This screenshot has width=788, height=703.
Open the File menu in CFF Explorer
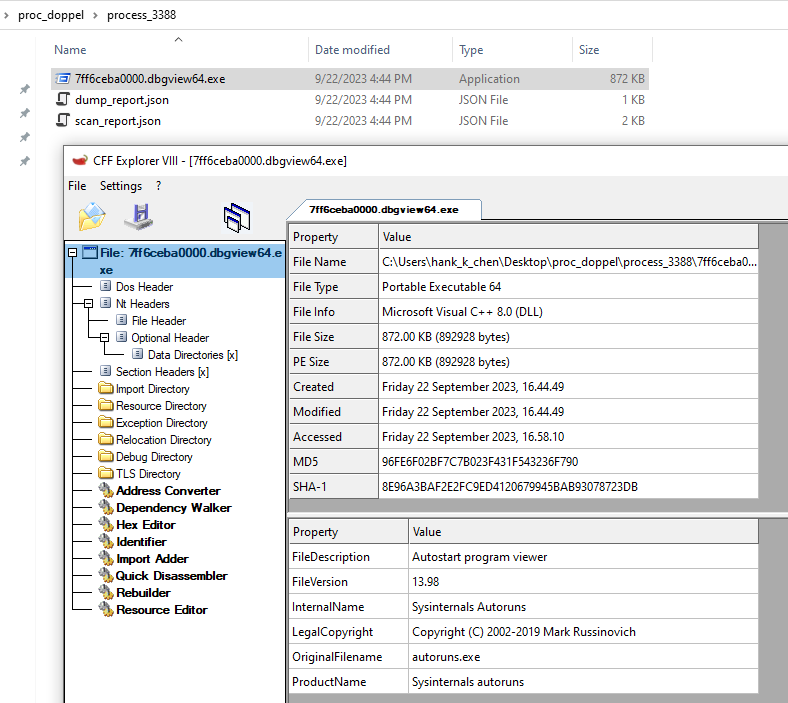point(77,186)
